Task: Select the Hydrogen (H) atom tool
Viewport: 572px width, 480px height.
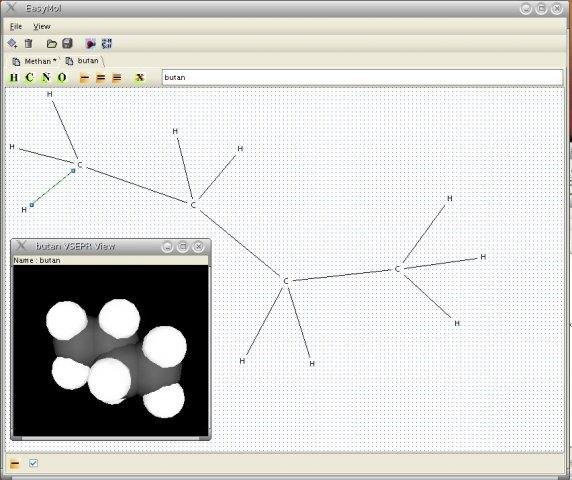Action: point(14,77)
